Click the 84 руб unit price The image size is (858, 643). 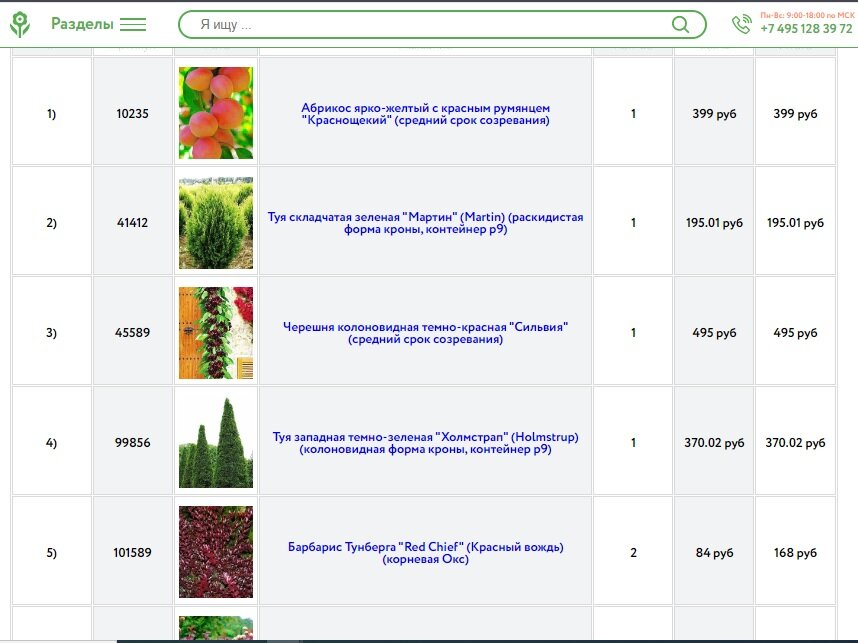714,553
